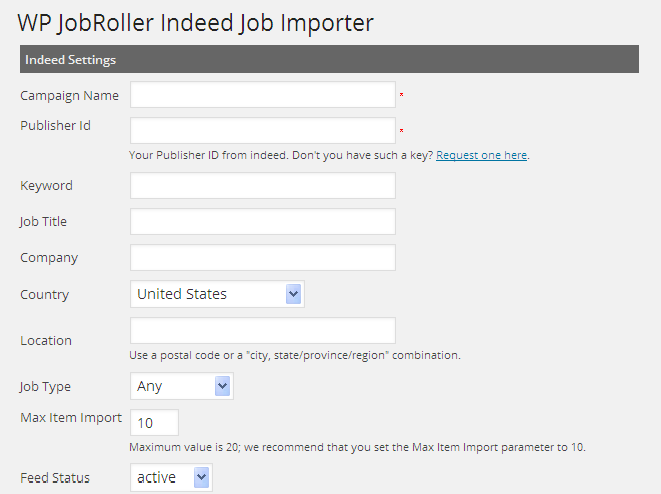The width and height of the screenshot is (661, 494).
Task: Select the Job Title text box
Action: tap(263, 222)
